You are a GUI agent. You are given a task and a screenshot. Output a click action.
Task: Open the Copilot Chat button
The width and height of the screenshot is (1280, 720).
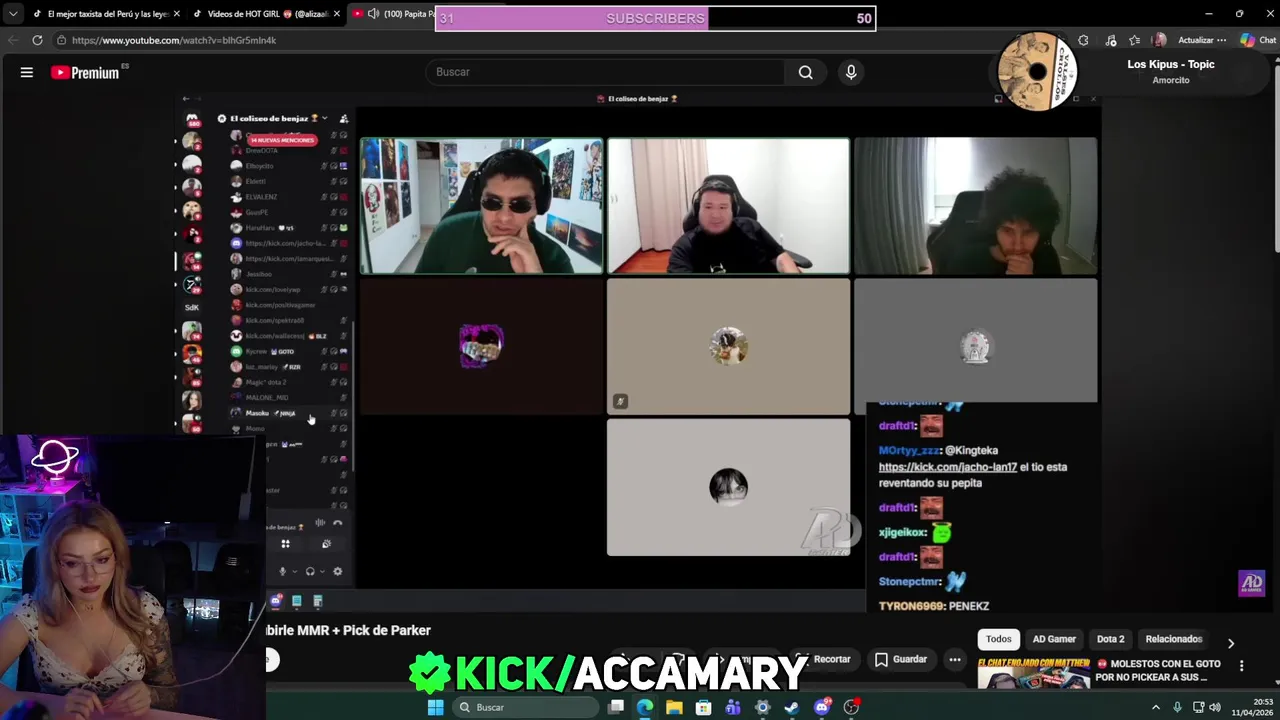[1258, 40]
